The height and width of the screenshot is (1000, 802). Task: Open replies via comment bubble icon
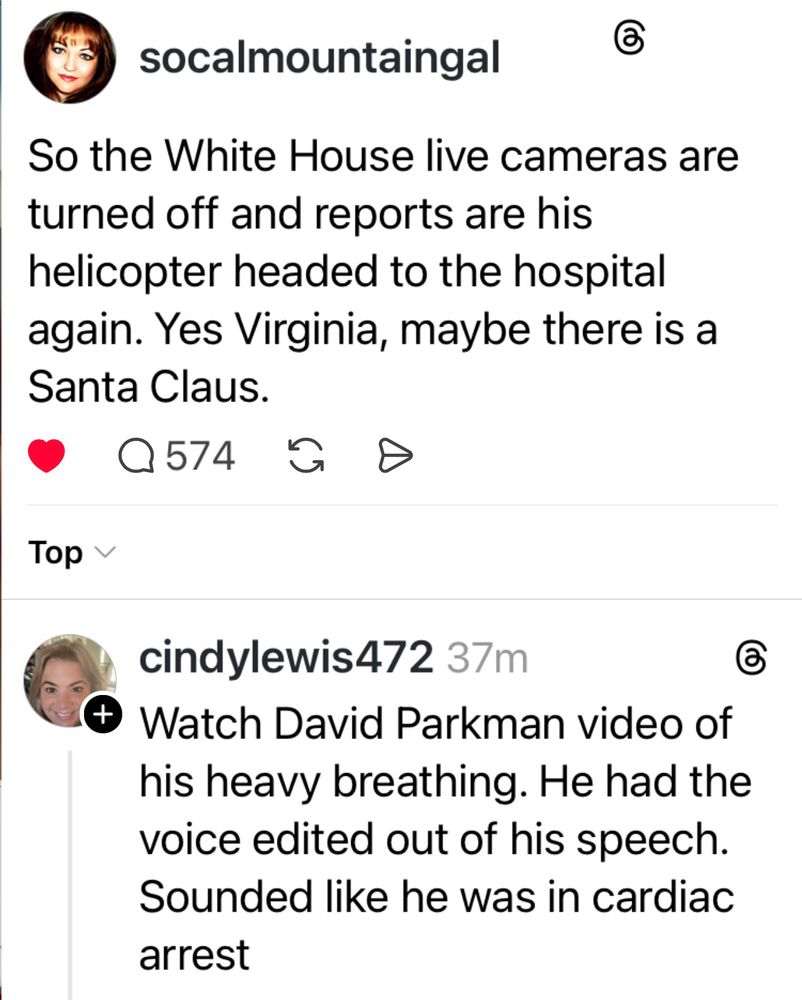136,456
